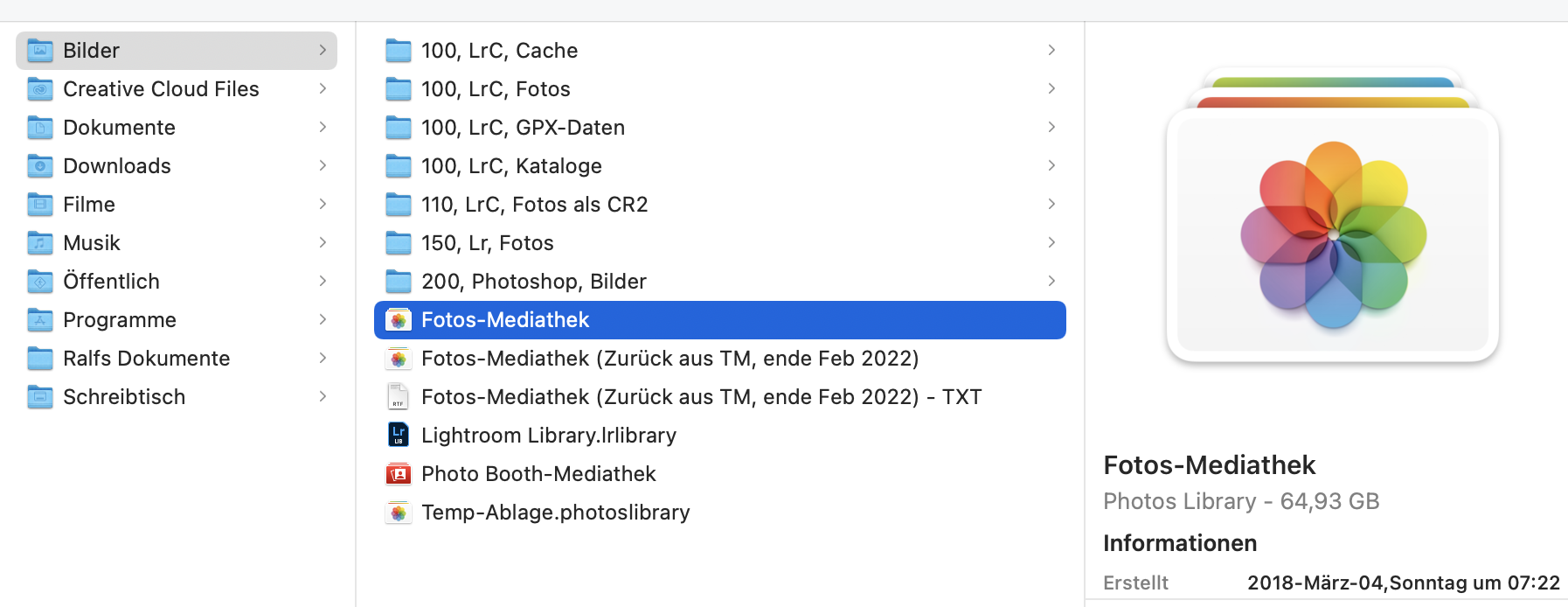Screen dimensions: 1568x607
Task: Select the Ralfs Dokumente folder
Action: click(x=146, y=359)
